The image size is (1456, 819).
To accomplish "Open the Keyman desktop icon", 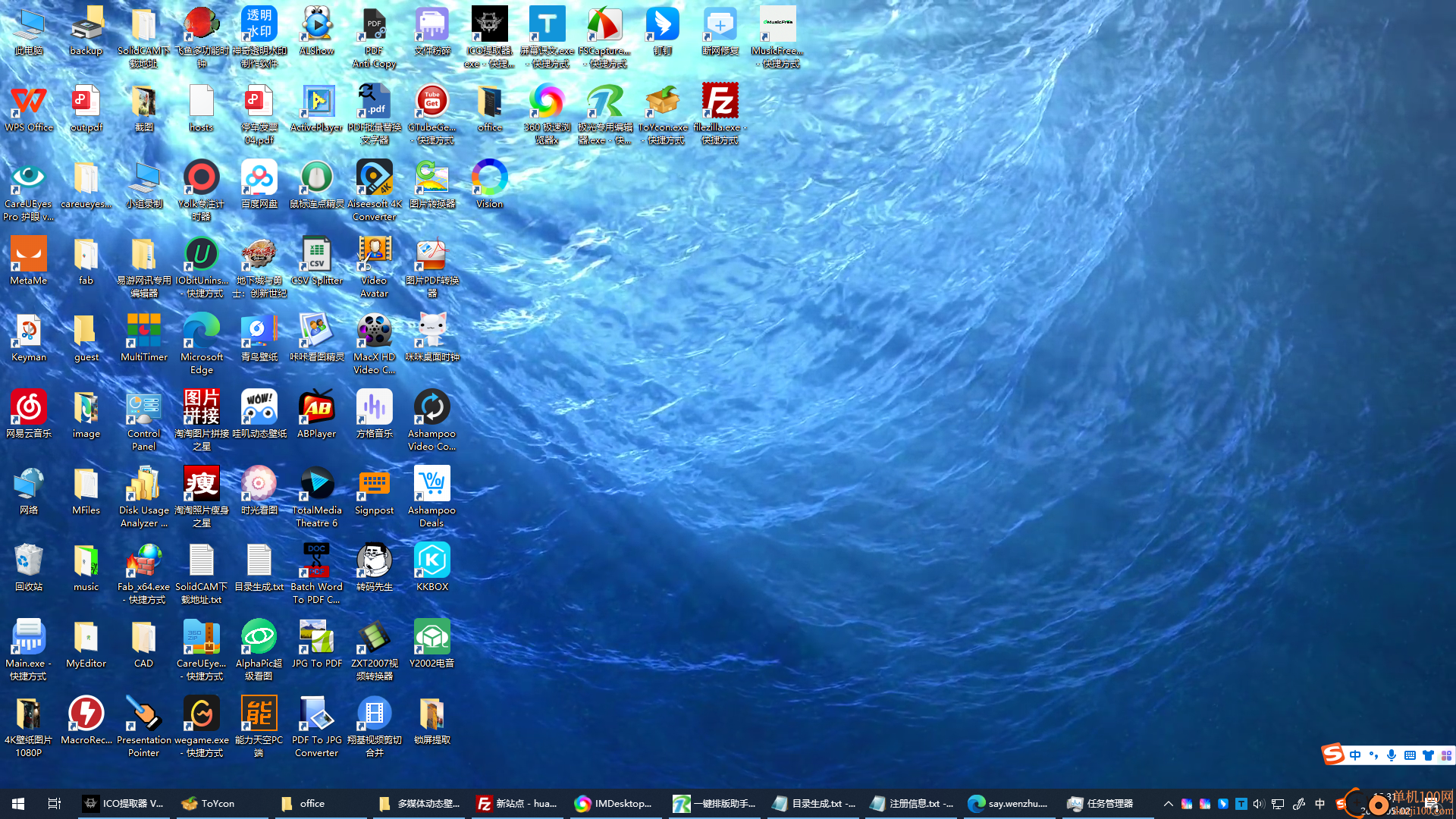I will (x=29, y=338).
